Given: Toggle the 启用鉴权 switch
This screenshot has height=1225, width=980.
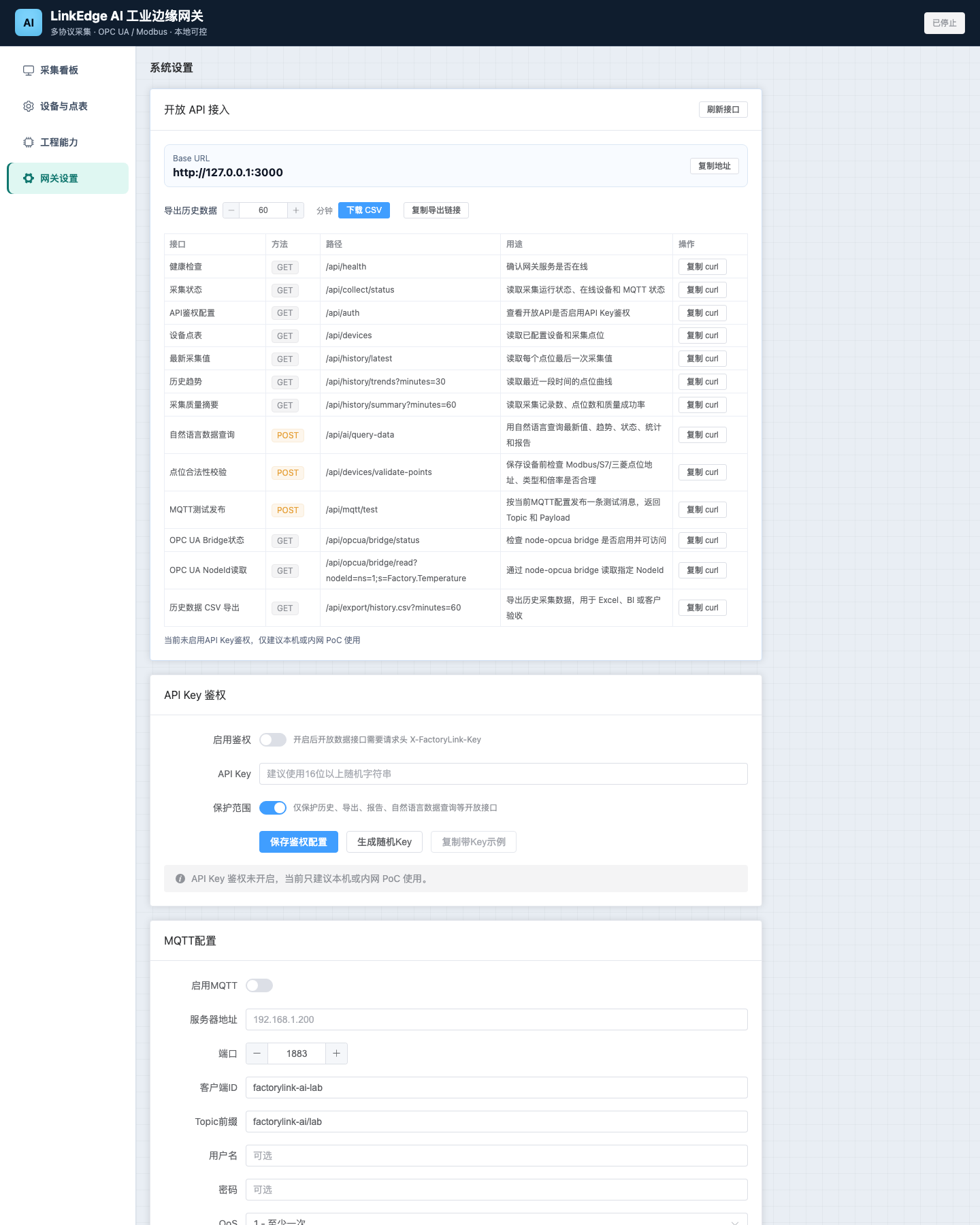Looking at the screenshot, I should 273,740.
